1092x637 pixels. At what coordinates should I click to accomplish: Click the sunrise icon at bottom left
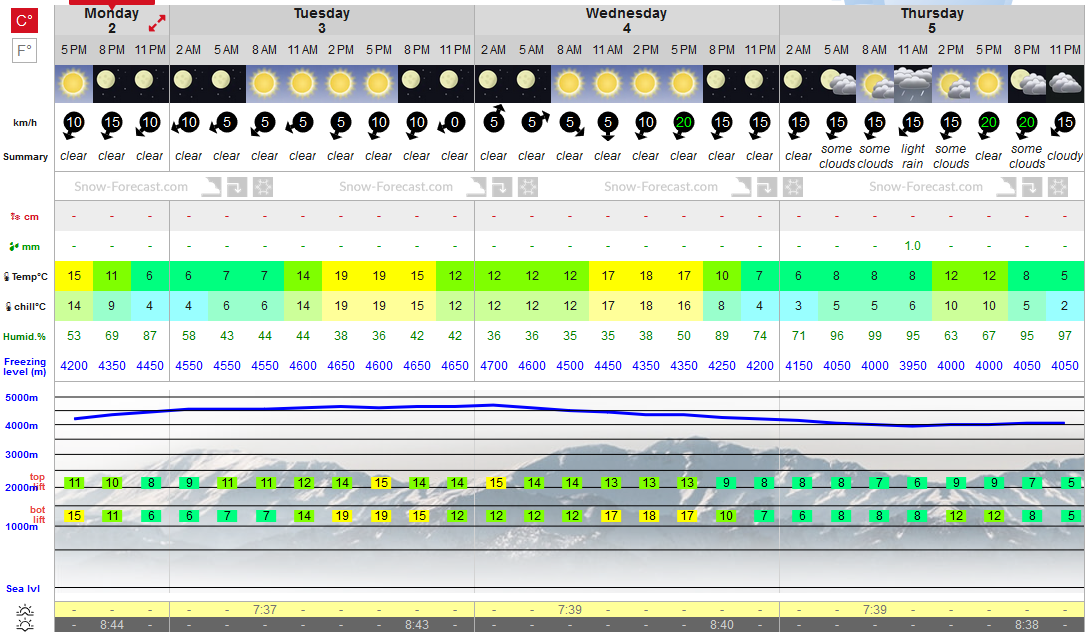click(24, 611)
